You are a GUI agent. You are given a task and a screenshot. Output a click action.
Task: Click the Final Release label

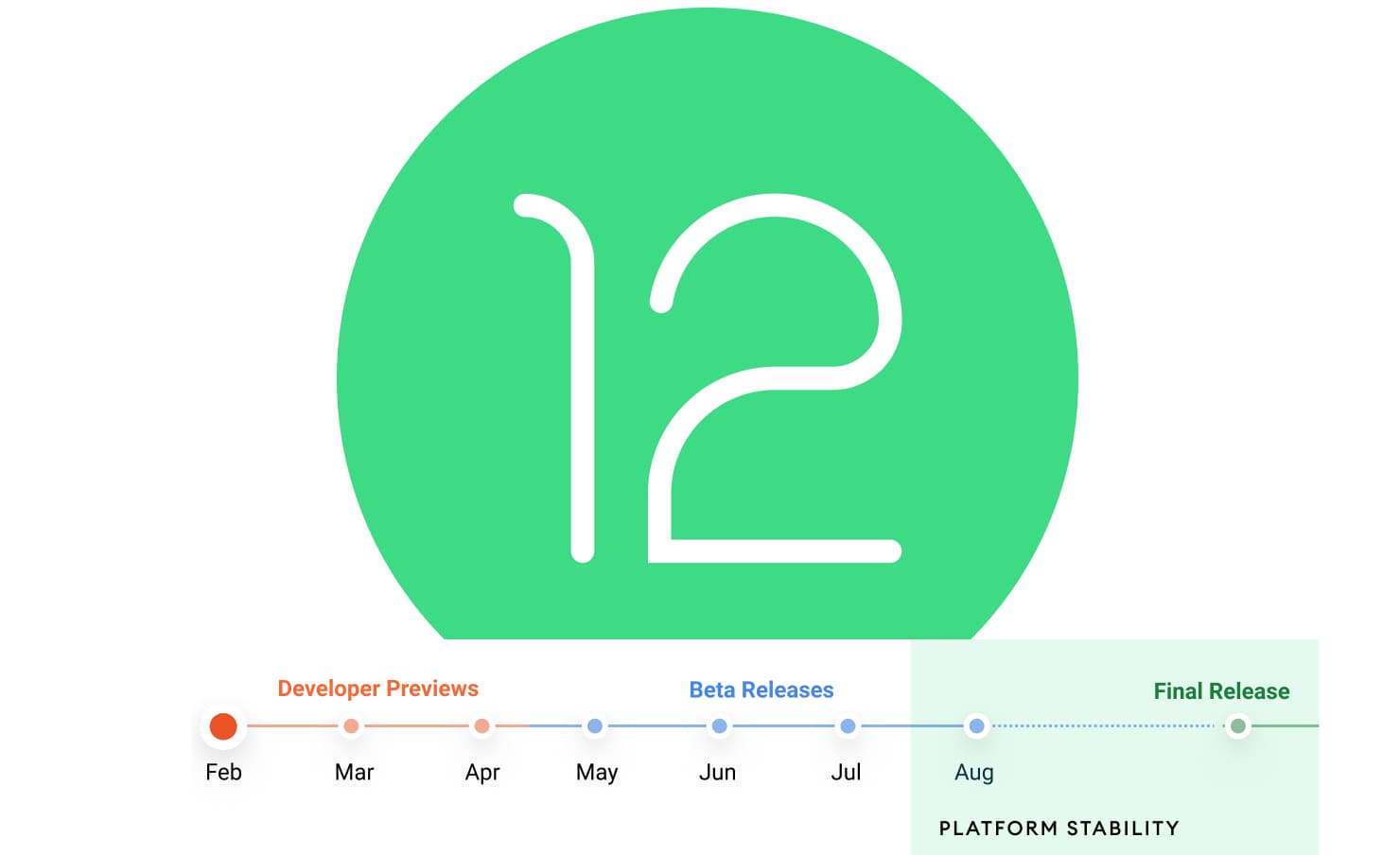pyautogui.click(x=1221, y=691)
